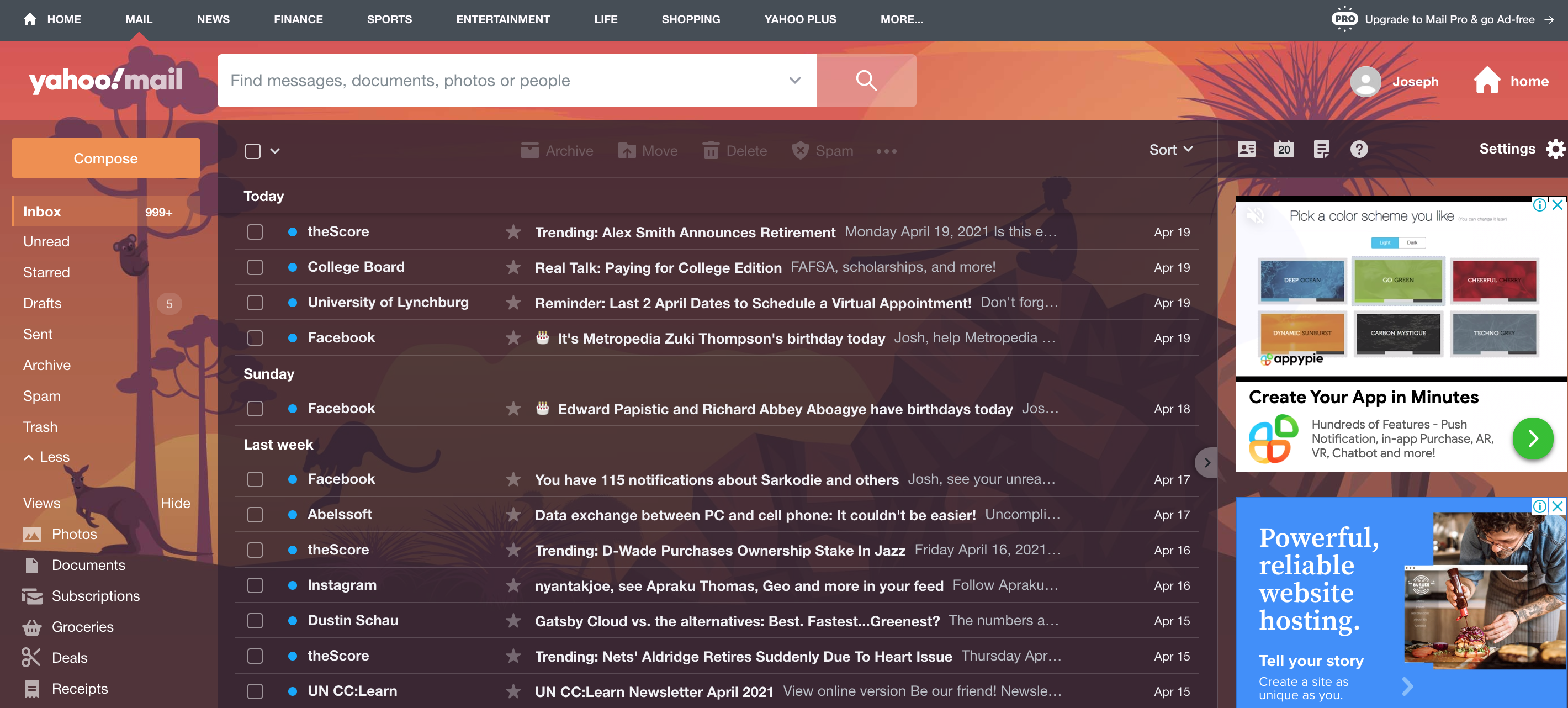The image size is (1568, 708).
Task: Close the web hosting ad
Action: tap(1557, 506)
